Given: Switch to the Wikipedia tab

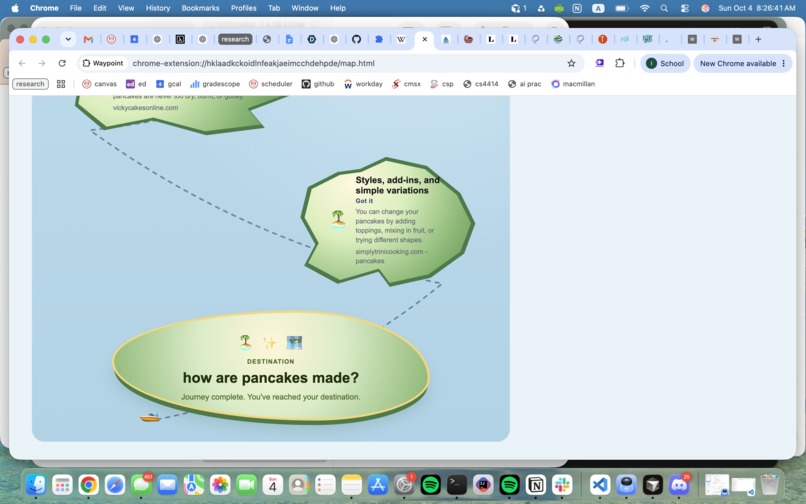Looking at the screenshot, I should pyautogui.click(x=401, y=39).
